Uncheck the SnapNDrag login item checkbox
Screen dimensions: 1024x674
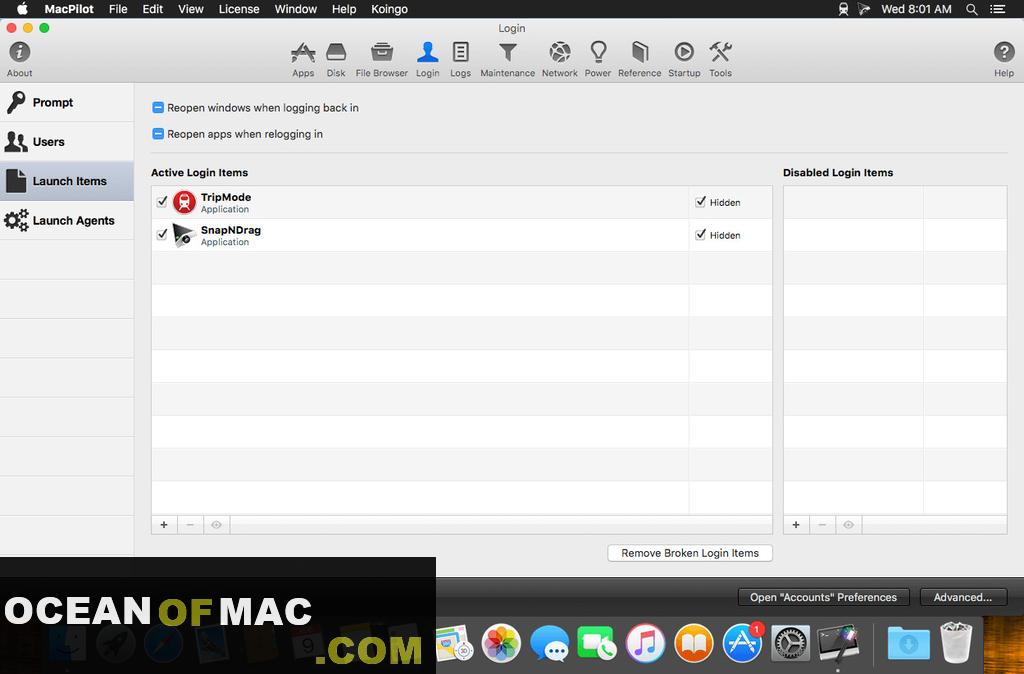[162, 234]
